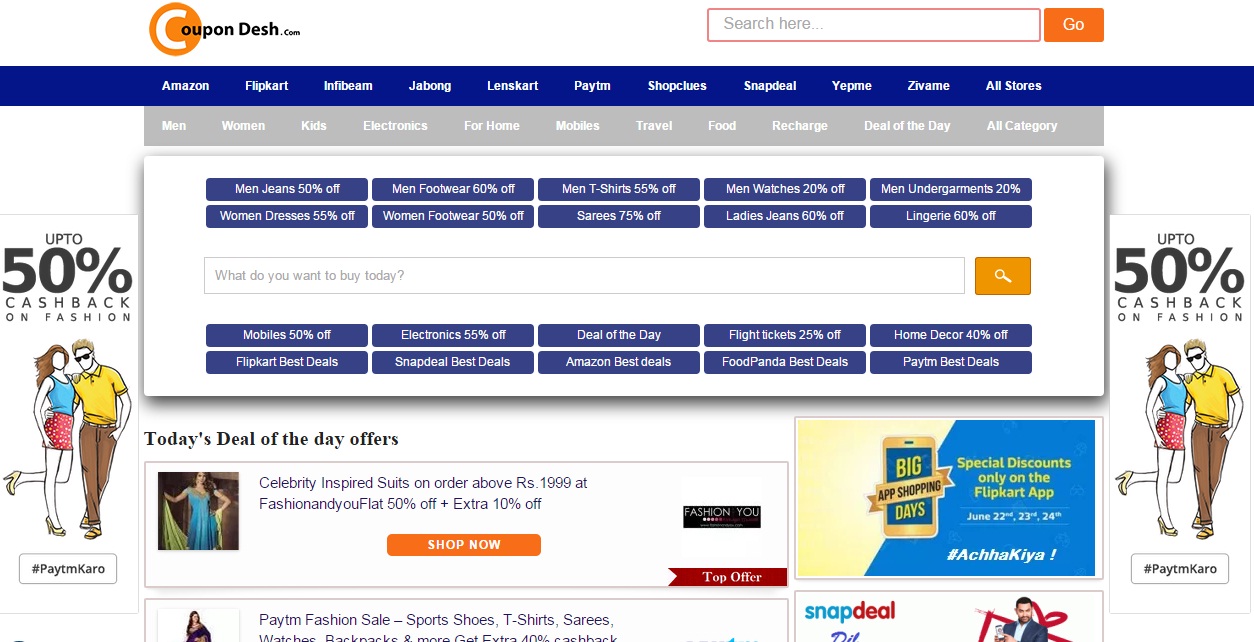
Task: Open the Electronics category
Action: (395, 126)
